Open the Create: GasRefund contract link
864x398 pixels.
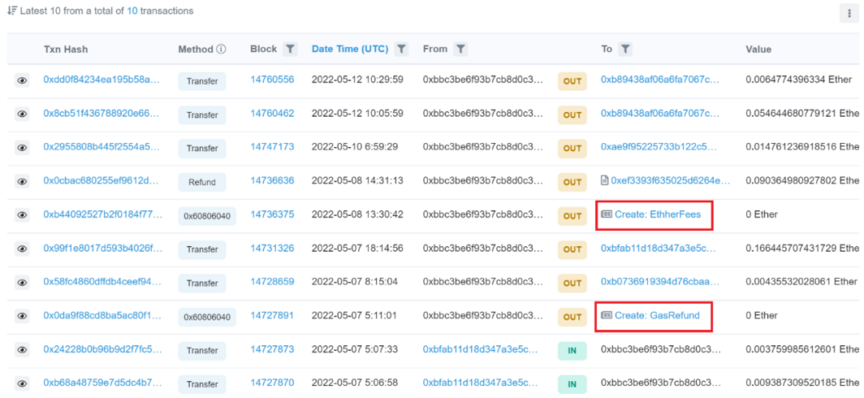pyautogui.click(x=657, y=315)
